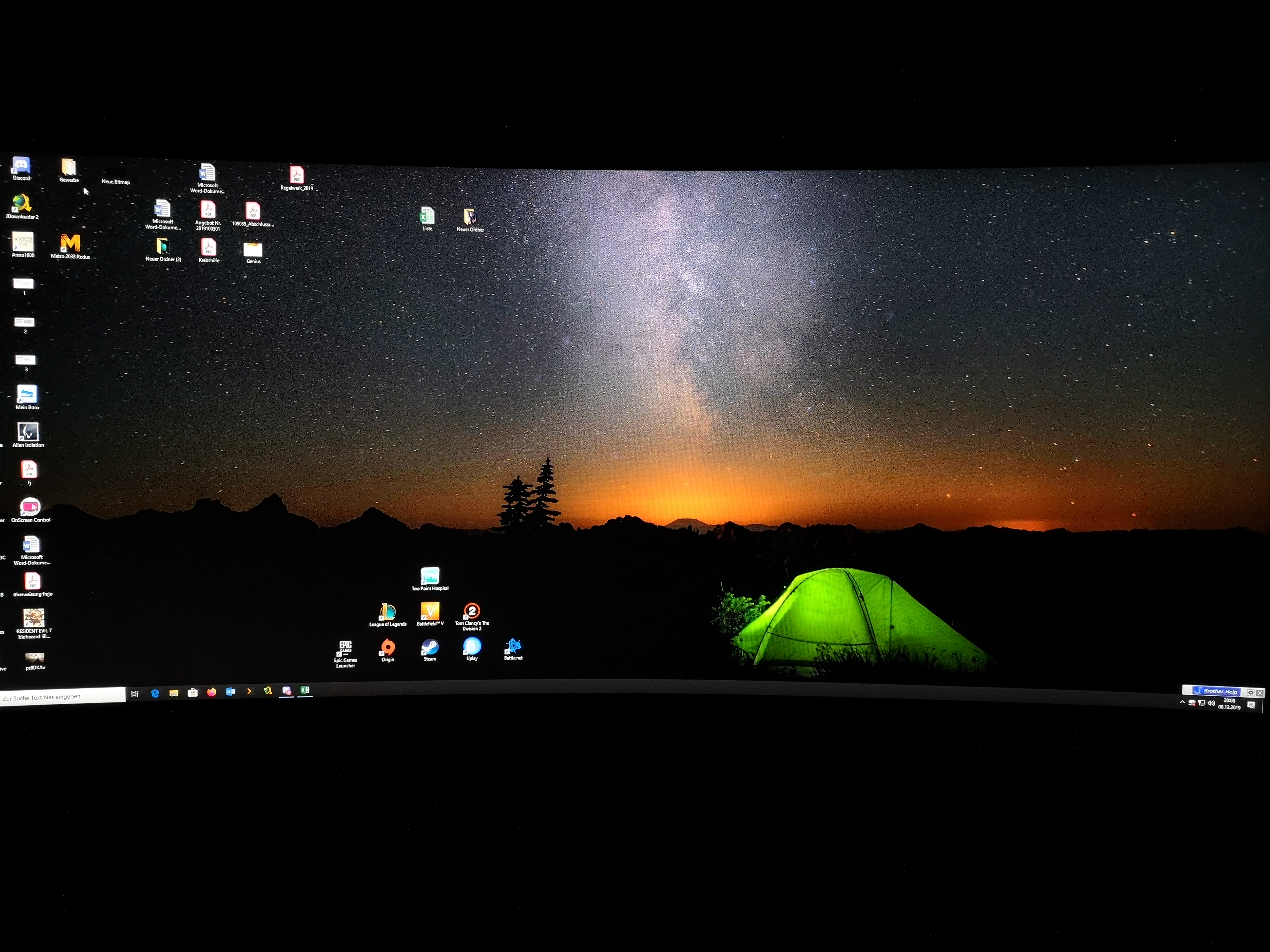Launch Steam from the desktop

click(x=430, y=647)
